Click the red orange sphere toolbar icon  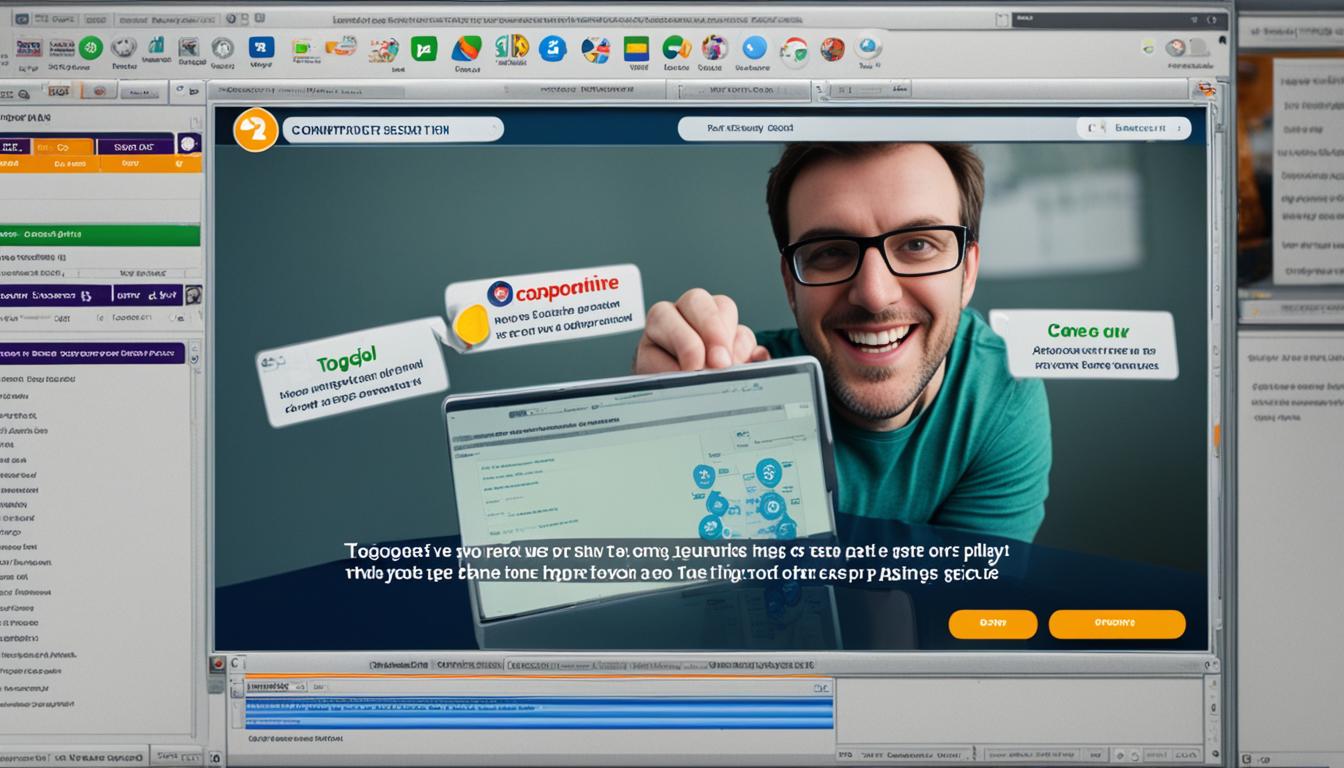(833, 48)
